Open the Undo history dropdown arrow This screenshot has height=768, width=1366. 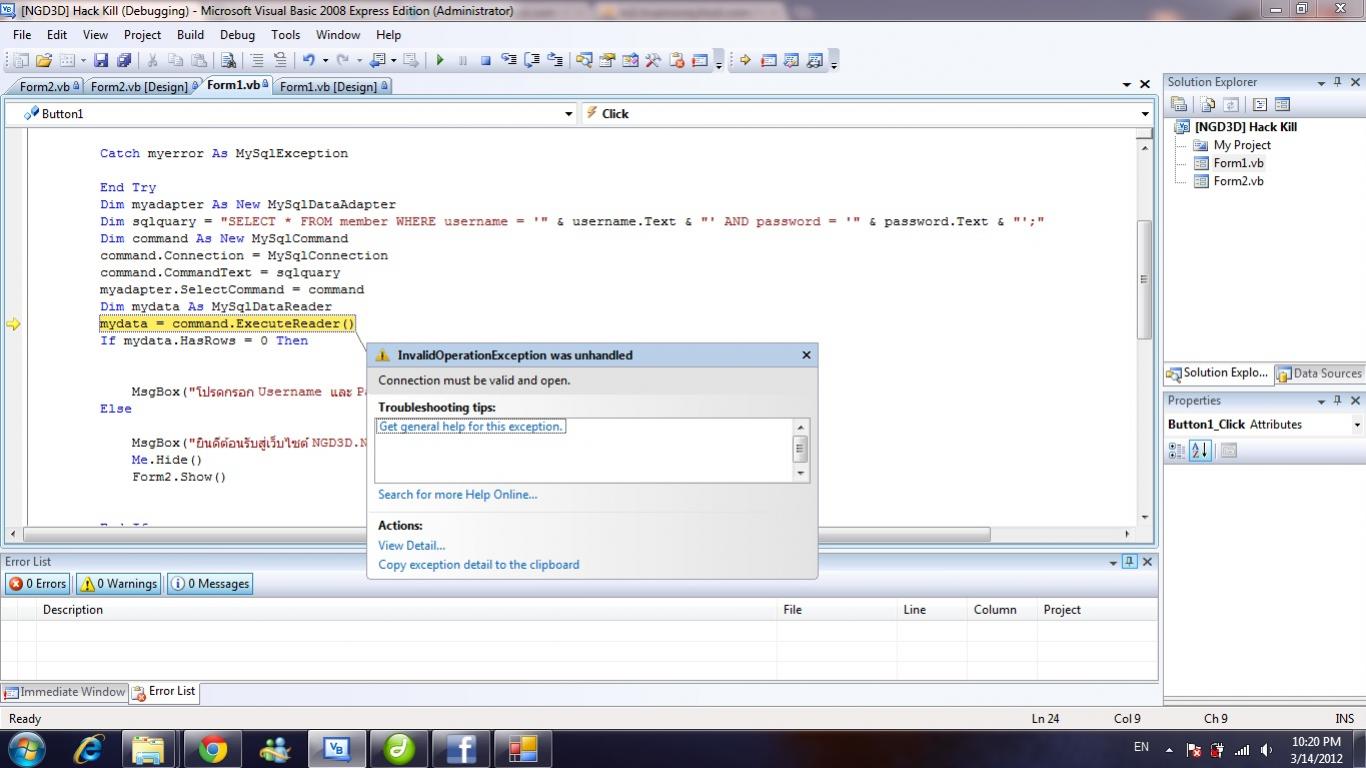pos(325,60)
